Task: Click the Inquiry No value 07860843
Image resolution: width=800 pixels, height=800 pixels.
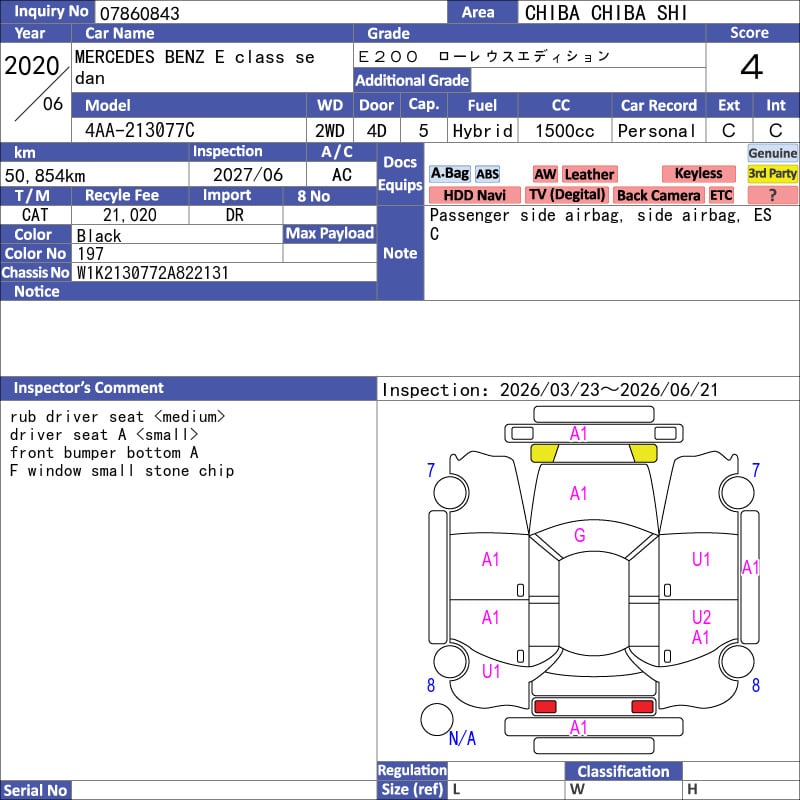Action: tap(139, 13)
